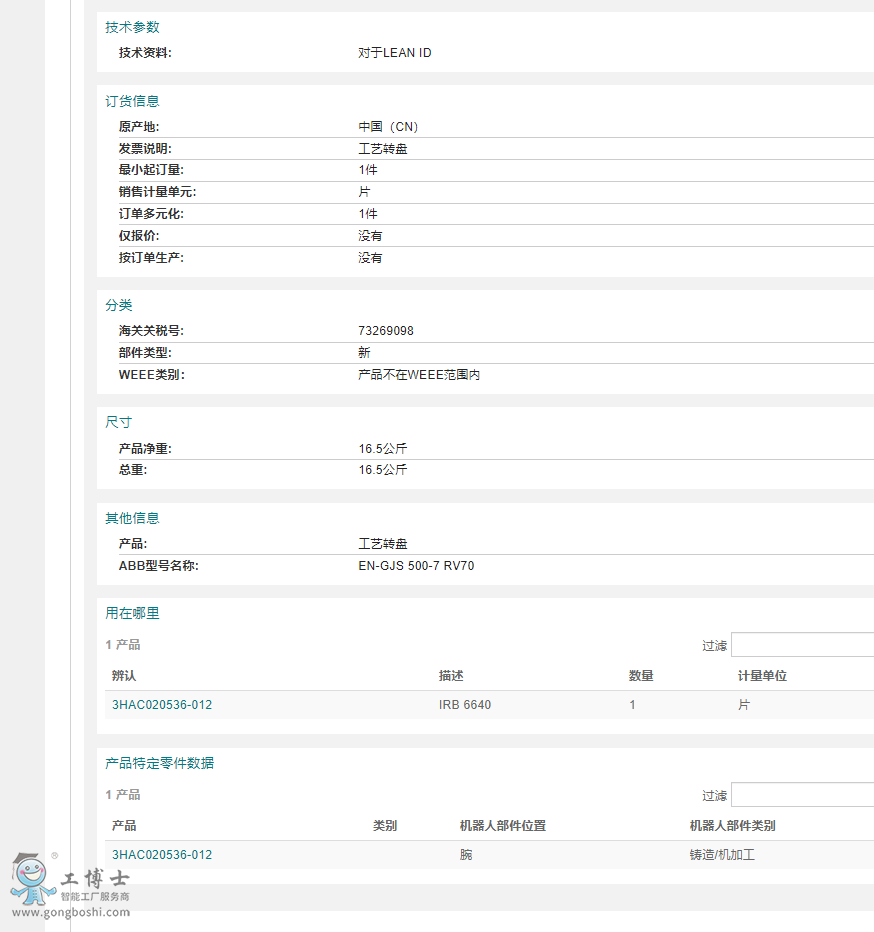Select the 对于LEAN ID value
The width and height of the screenshot is (874, 932).
coord(395,53)
